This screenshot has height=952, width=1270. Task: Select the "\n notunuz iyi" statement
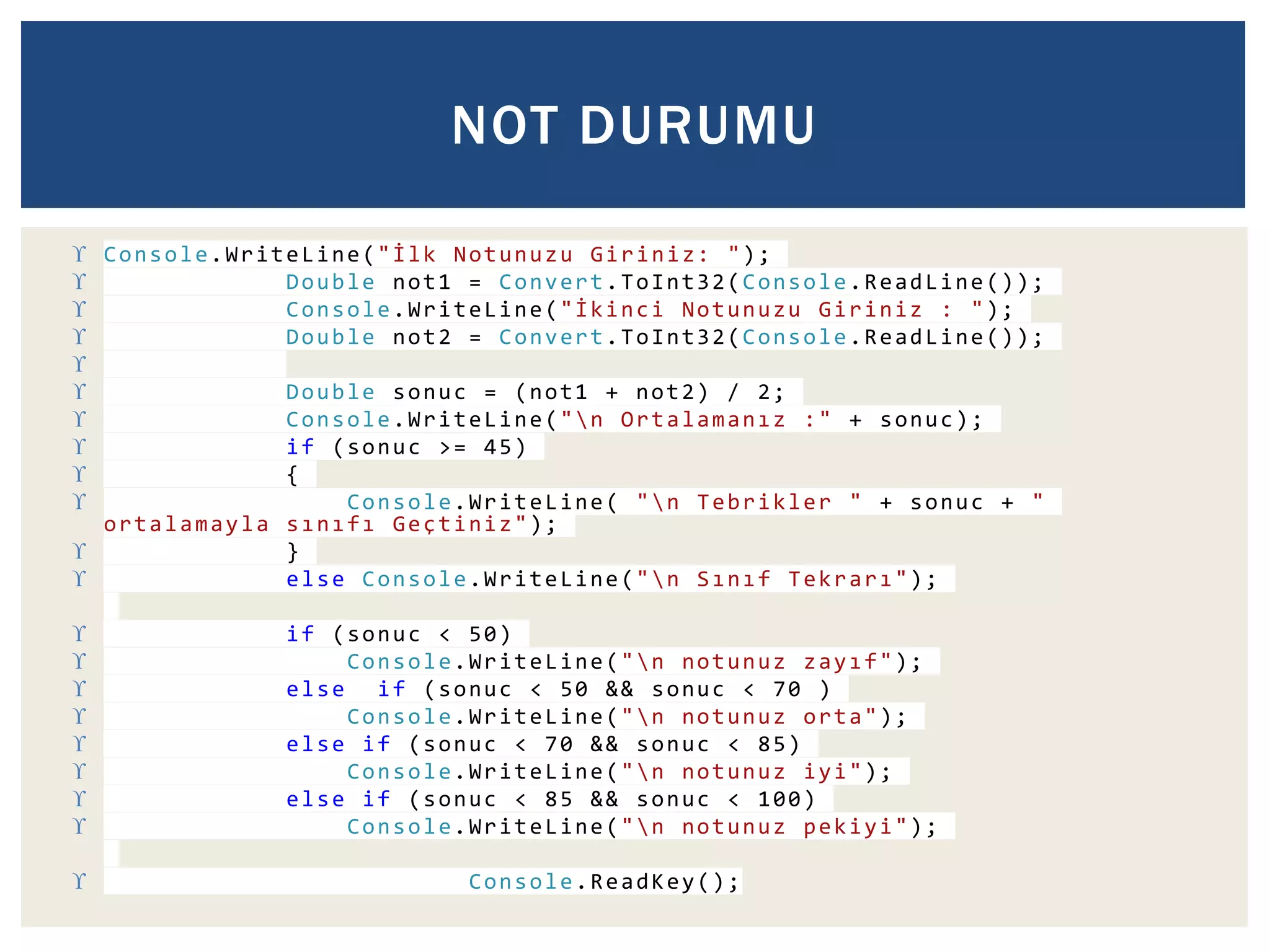click(x=619, y=772)
